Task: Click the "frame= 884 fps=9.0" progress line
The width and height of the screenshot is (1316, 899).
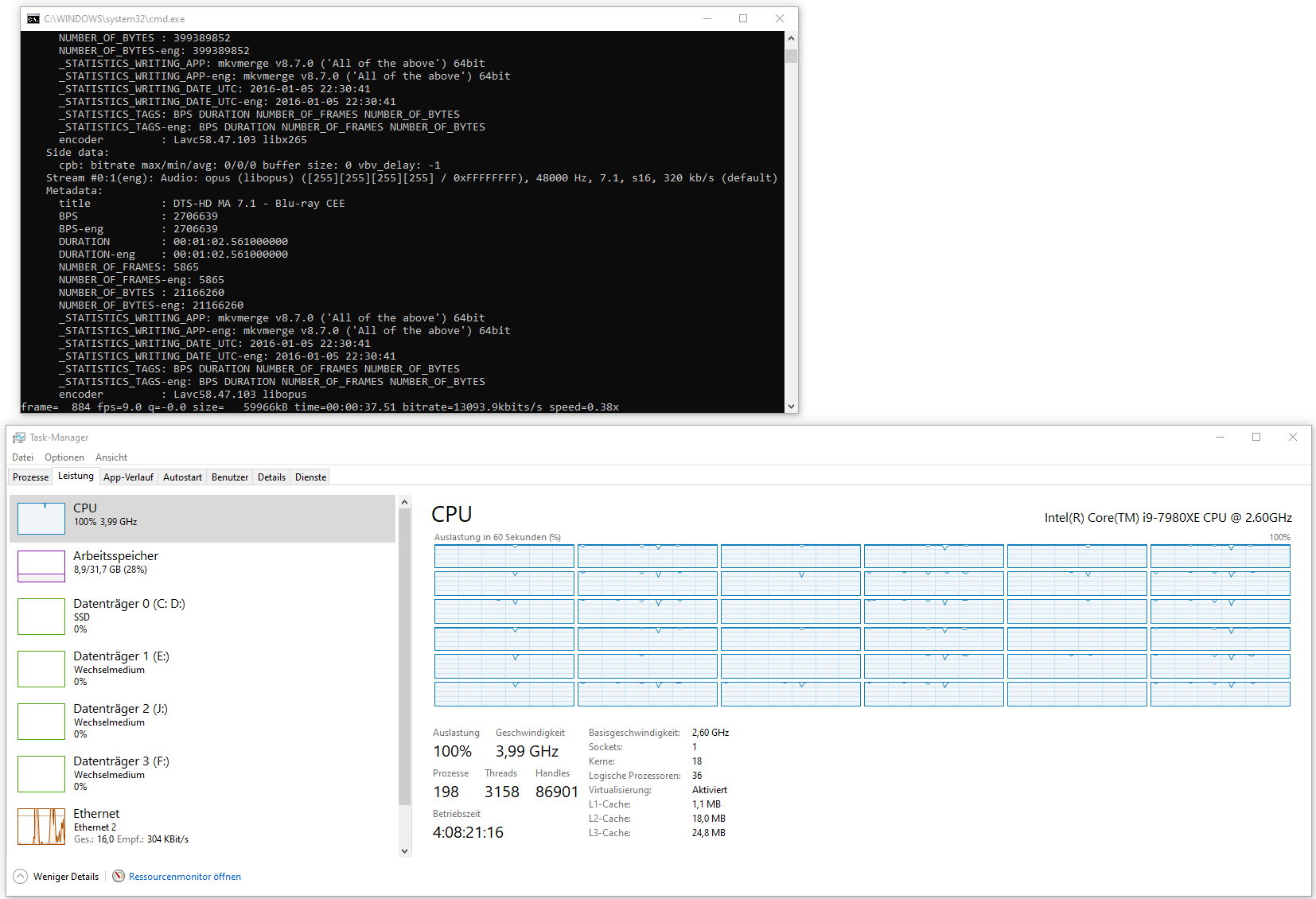Action: click(320, 407)
